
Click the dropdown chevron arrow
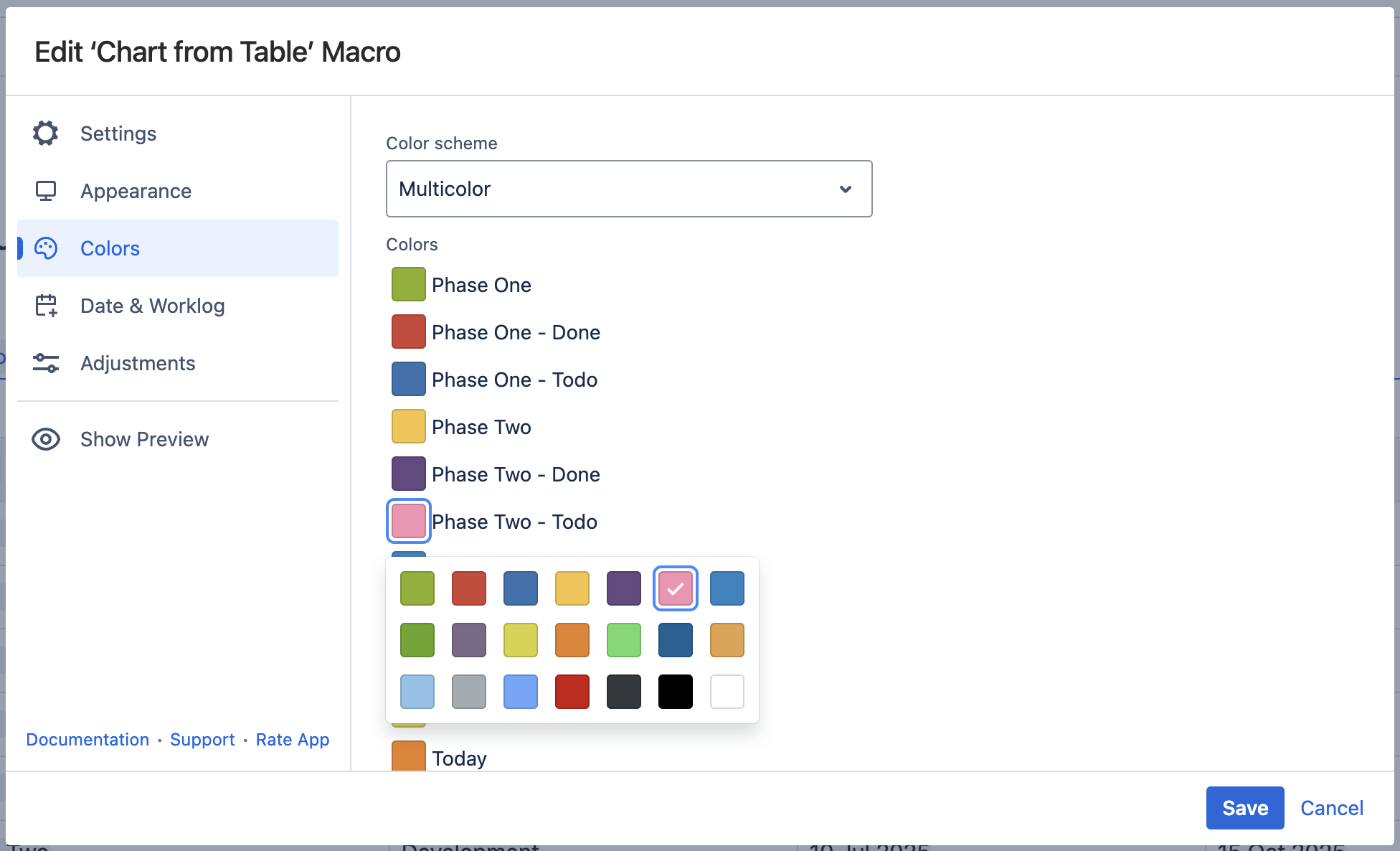coord(846,189)
